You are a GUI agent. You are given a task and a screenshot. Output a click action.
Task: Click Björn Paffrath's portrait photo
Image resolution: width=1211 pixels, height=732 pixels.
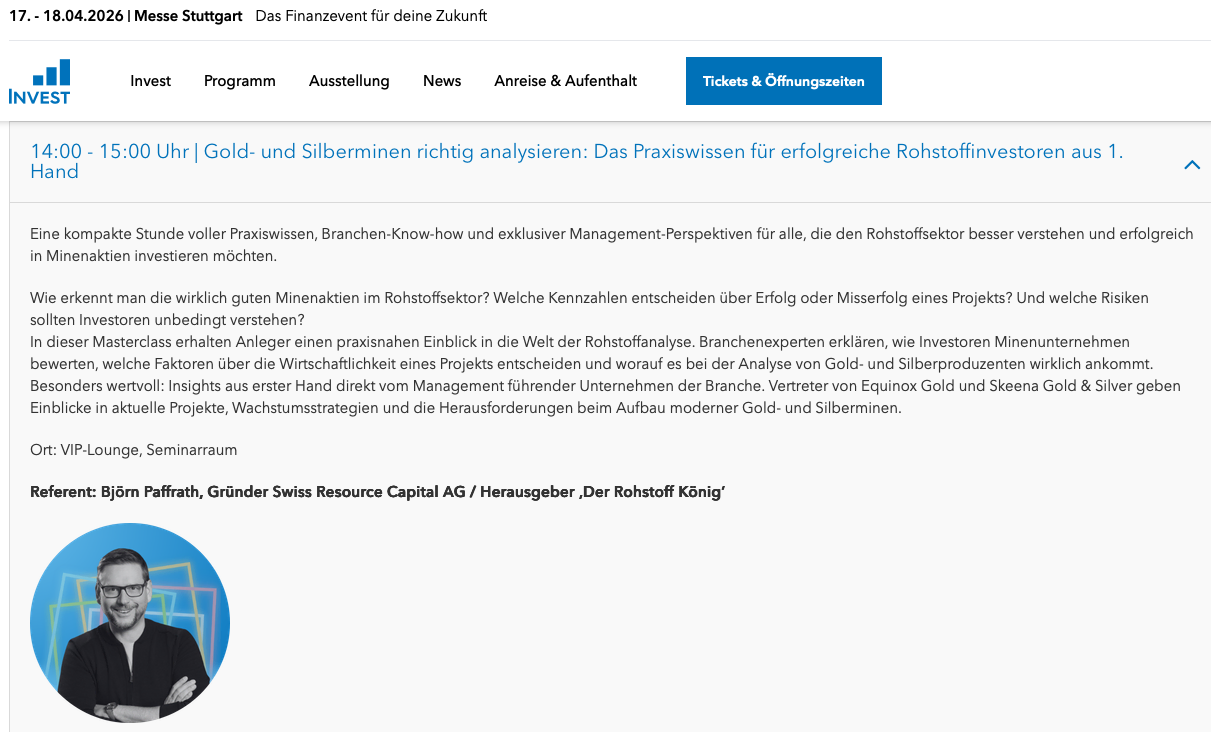[x=129, y=622]
